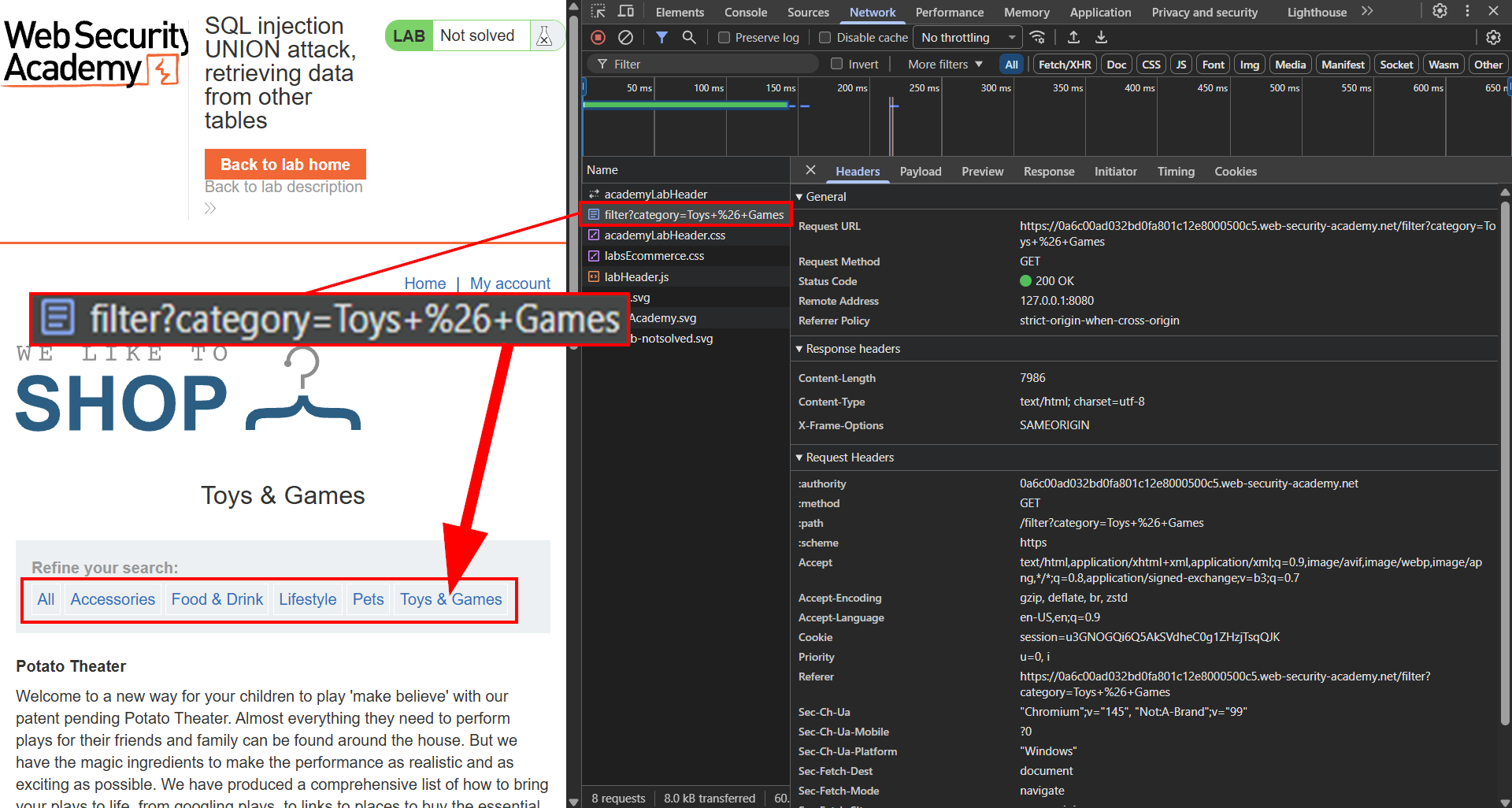Screen dimensions: 1512x808
Task: Open network conditions wifi icon
Action: pos(1038,37)
